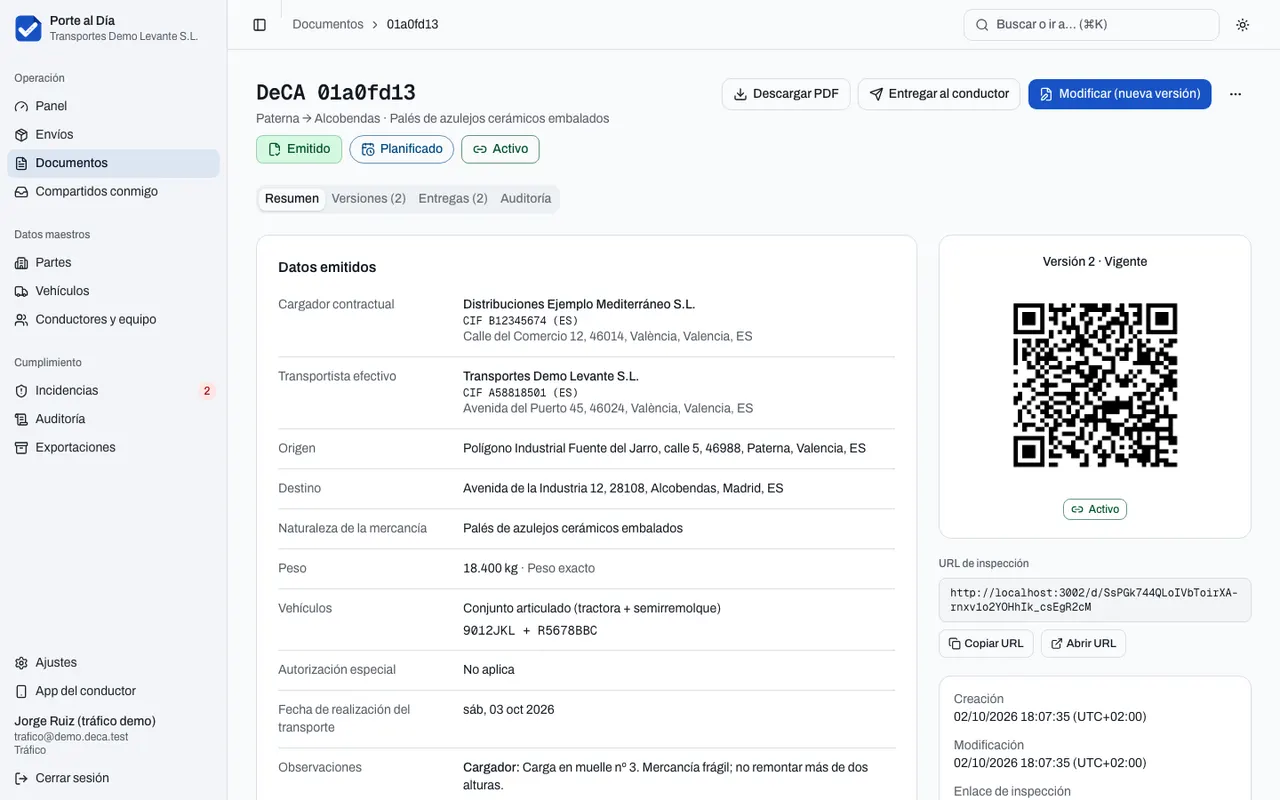Open App del conductor

click(113, 691)
